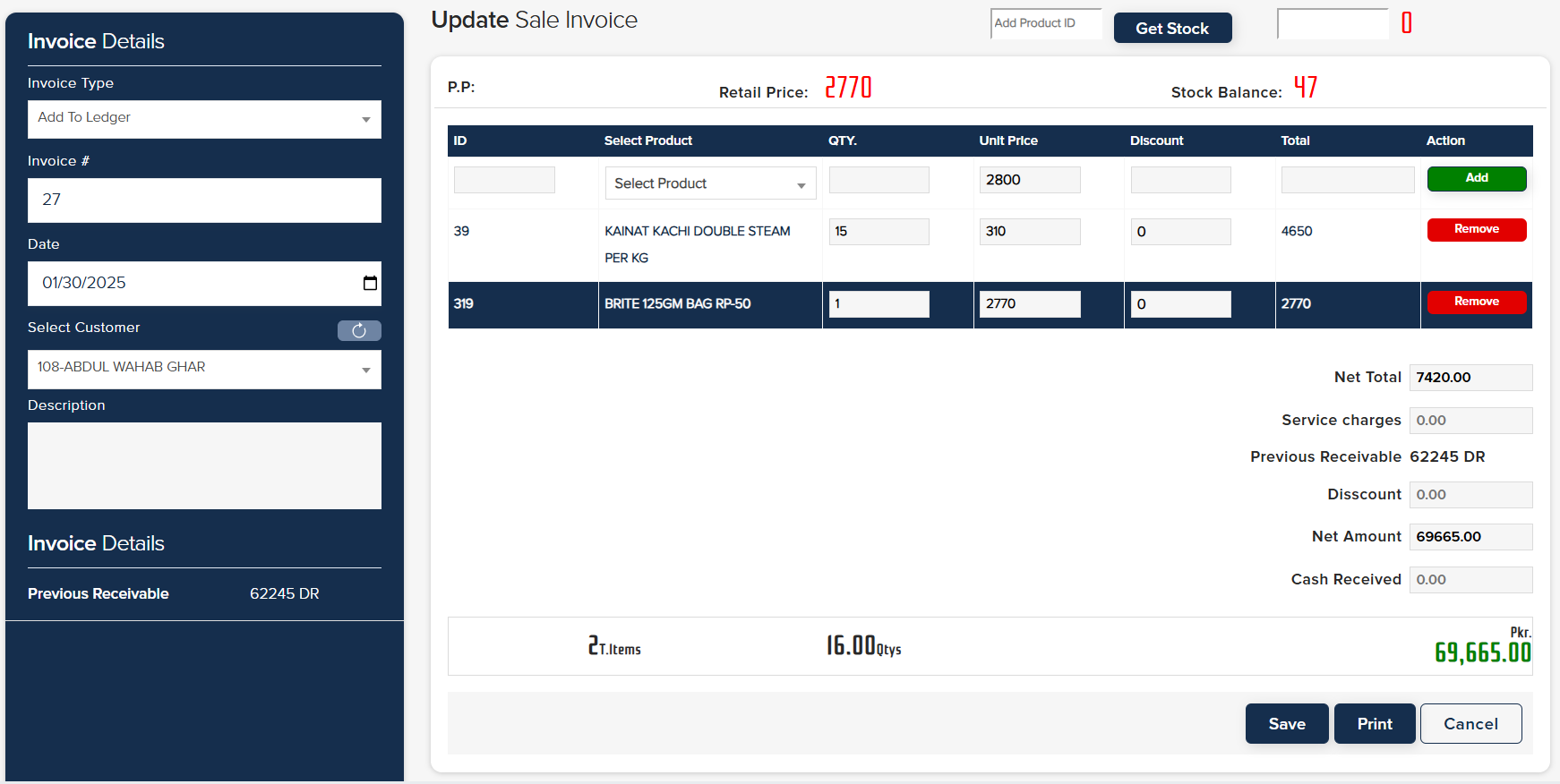The width and height of the screenshot is (1560, 784).
Task: Click the empty Total field in entry row
Action: pyautogui.click(x=1348, y=180)
